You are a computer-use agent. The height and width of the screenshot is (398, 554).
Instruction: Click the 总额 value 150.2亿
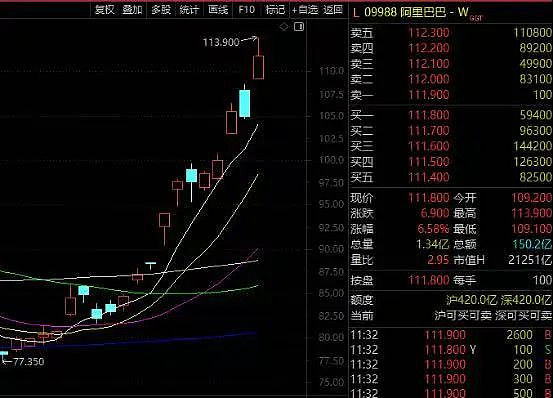click(532, 244)
